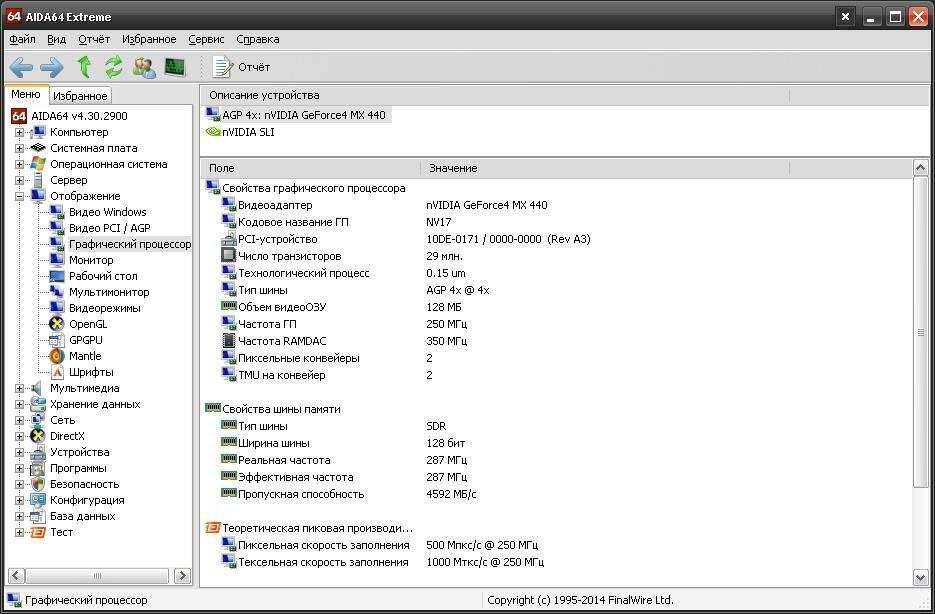Click the GPGPU icon in tree
Image resolution: width=935 pixels, height=614 pixels.
click(x=57, y=340)
